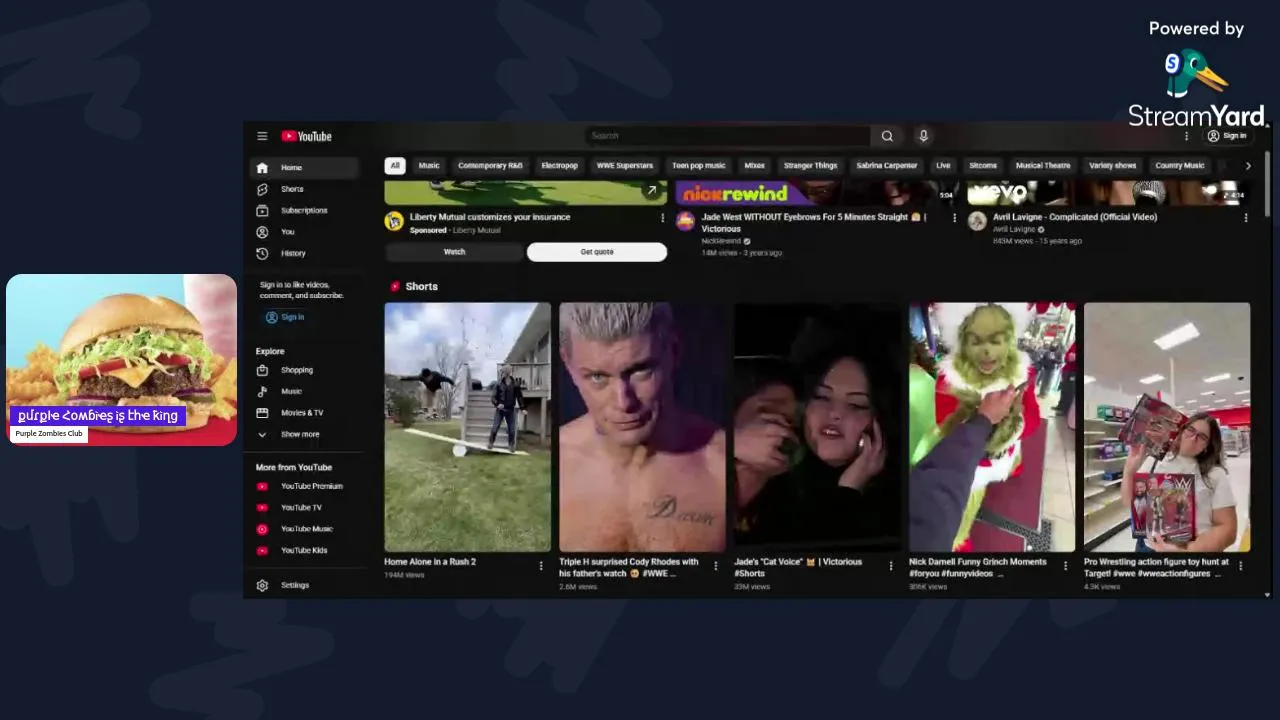This screenshot has width=1280, height=720.
Task: Open YouTube Music link
Action: point(303,529)
